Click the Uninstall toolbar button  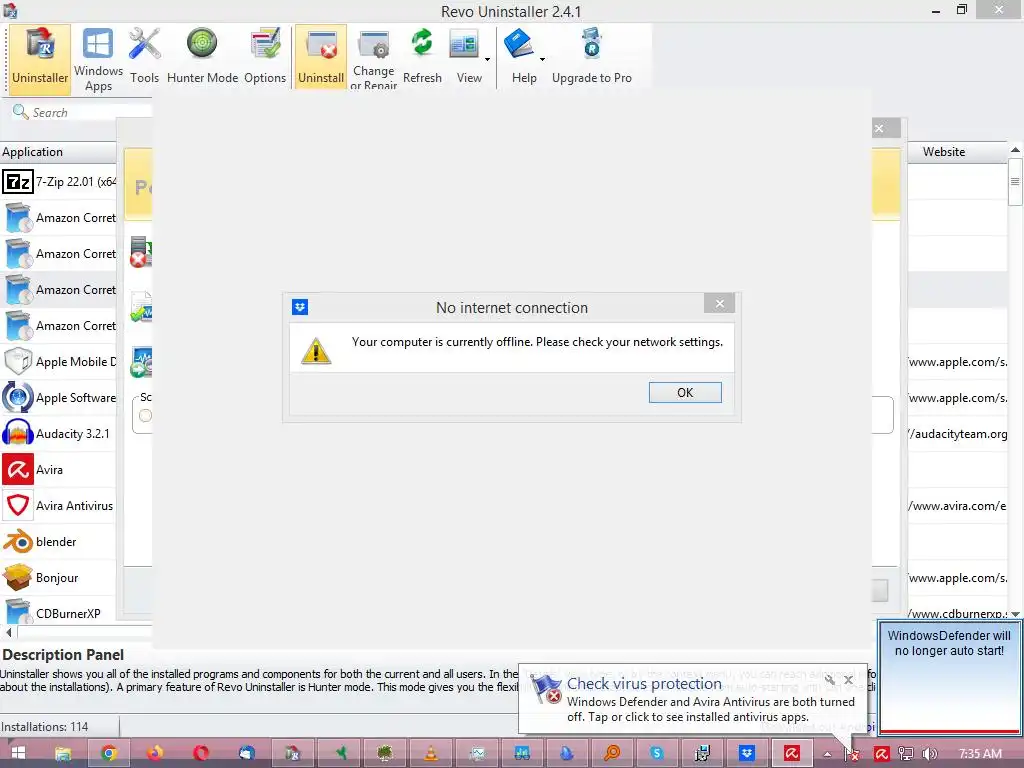coord(321,57)
